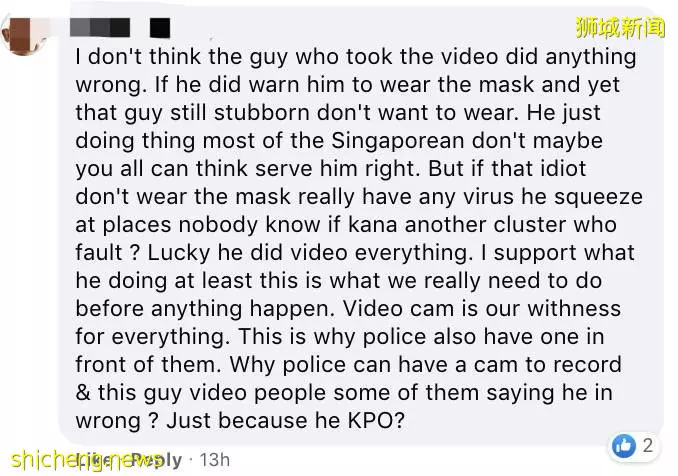The image size is (678, 476).
Task: Click the word "Lucky" in the comment
Action: [179, 253]
